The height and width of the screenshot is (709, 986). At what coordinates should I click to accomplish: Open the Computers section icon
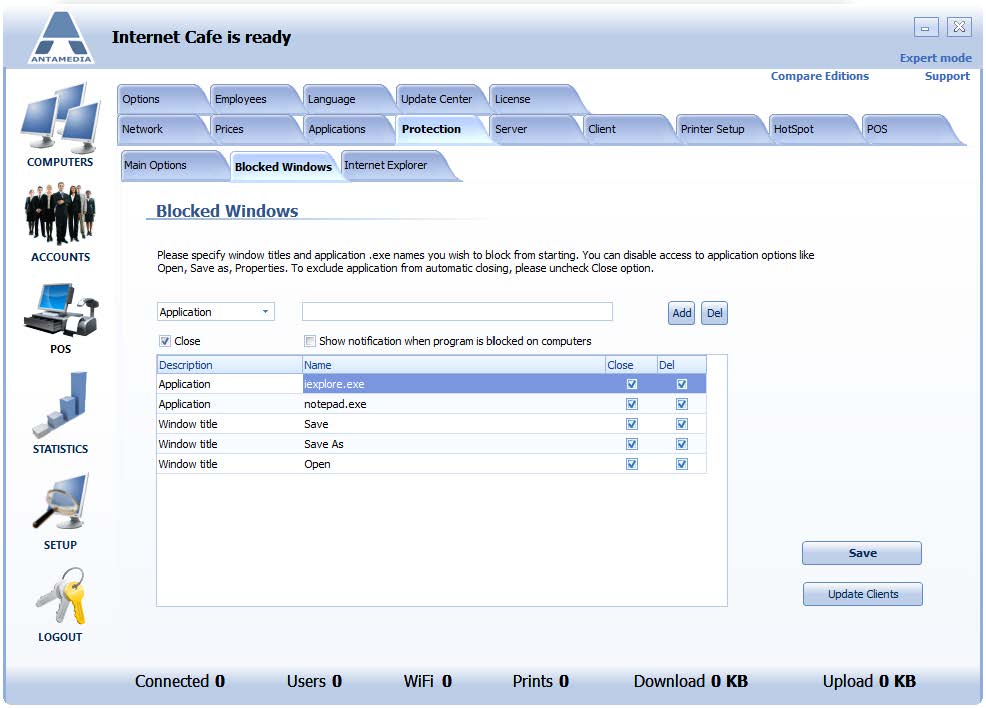[x=60, y=119]
